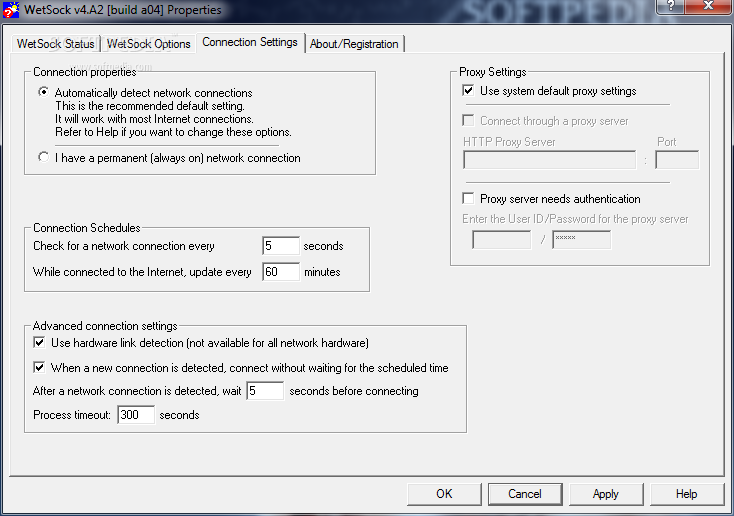Click the 'Refer to Help' text line
Image resolution: width=734 pixels, height=516 pixels.
173,132
